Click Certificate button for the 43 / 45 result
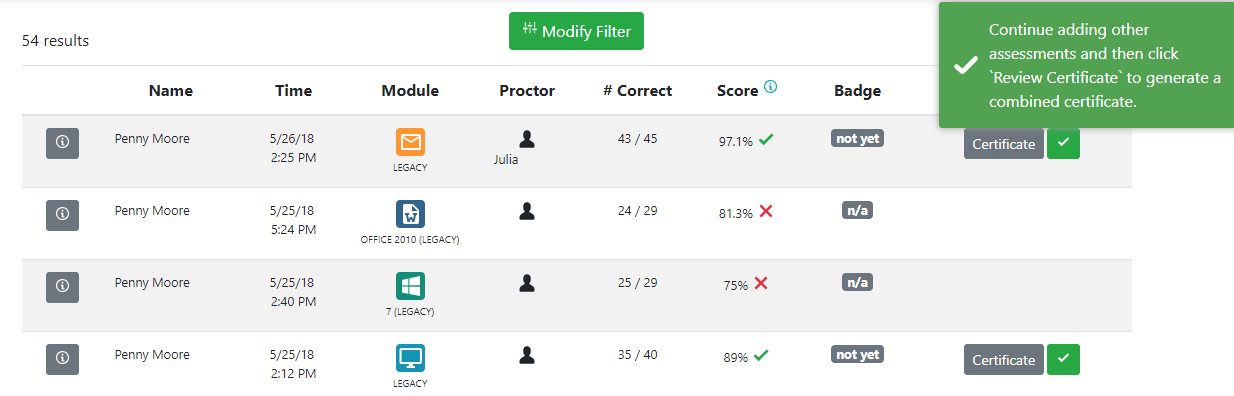Image resolution: width=1234 pixels, height=396 pixels. (x=1004, y=144)
